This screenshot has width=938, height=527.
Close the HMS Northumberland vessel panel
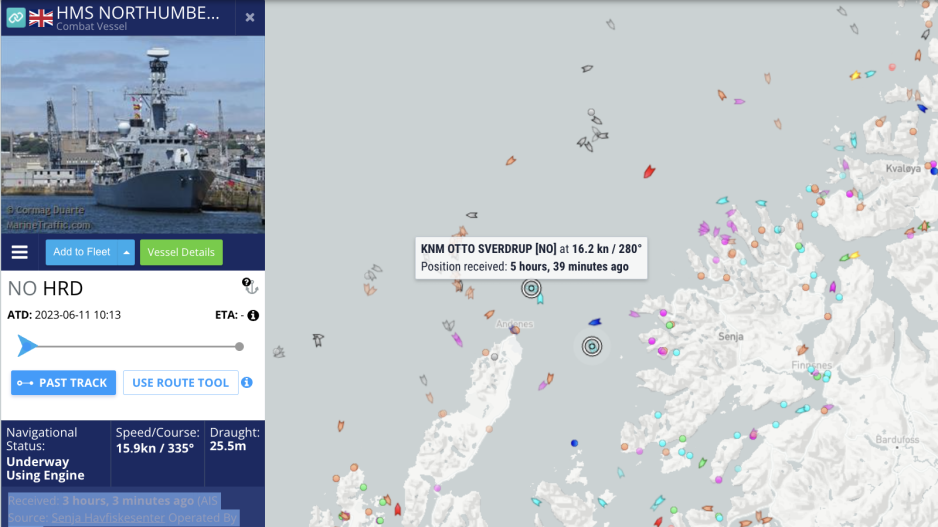click(x=250, y=17)
